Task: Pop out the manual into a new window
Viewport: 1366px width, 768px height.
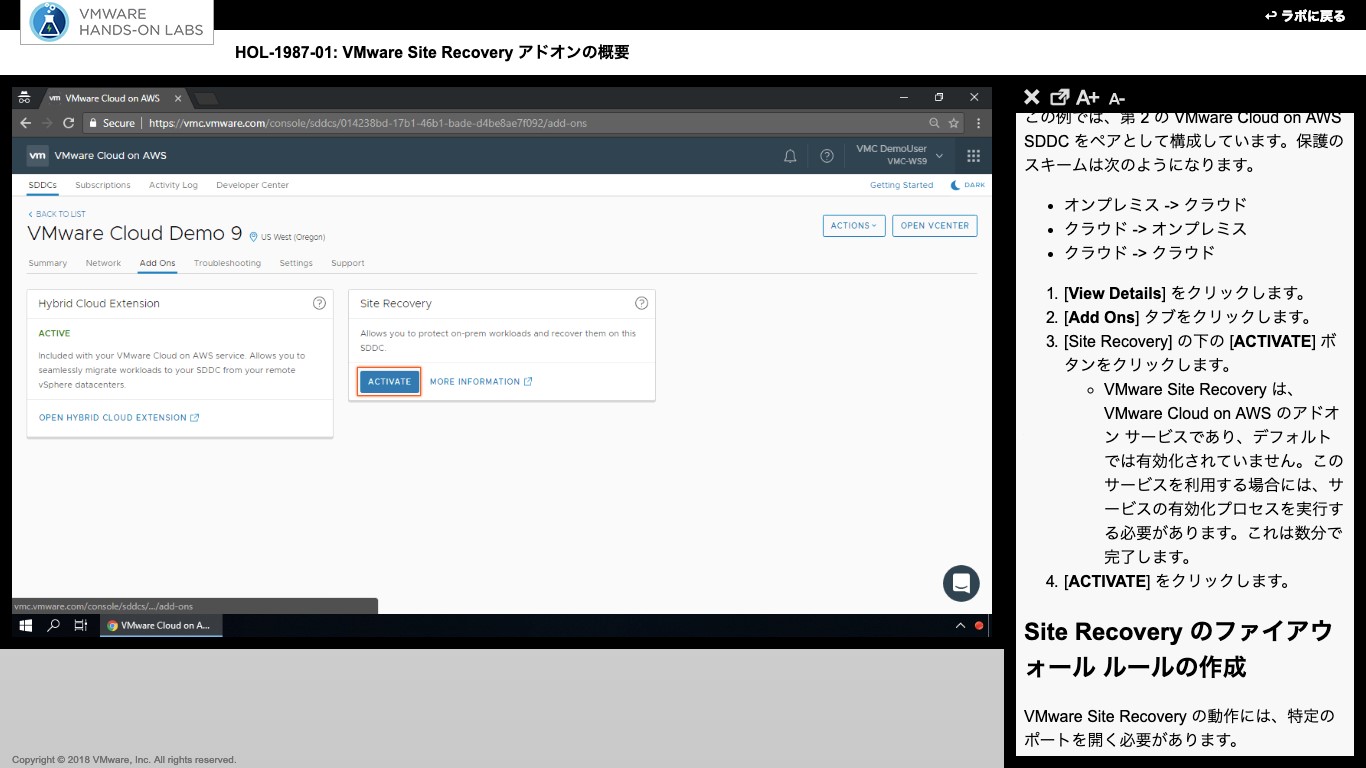Action: point(1059,97)
